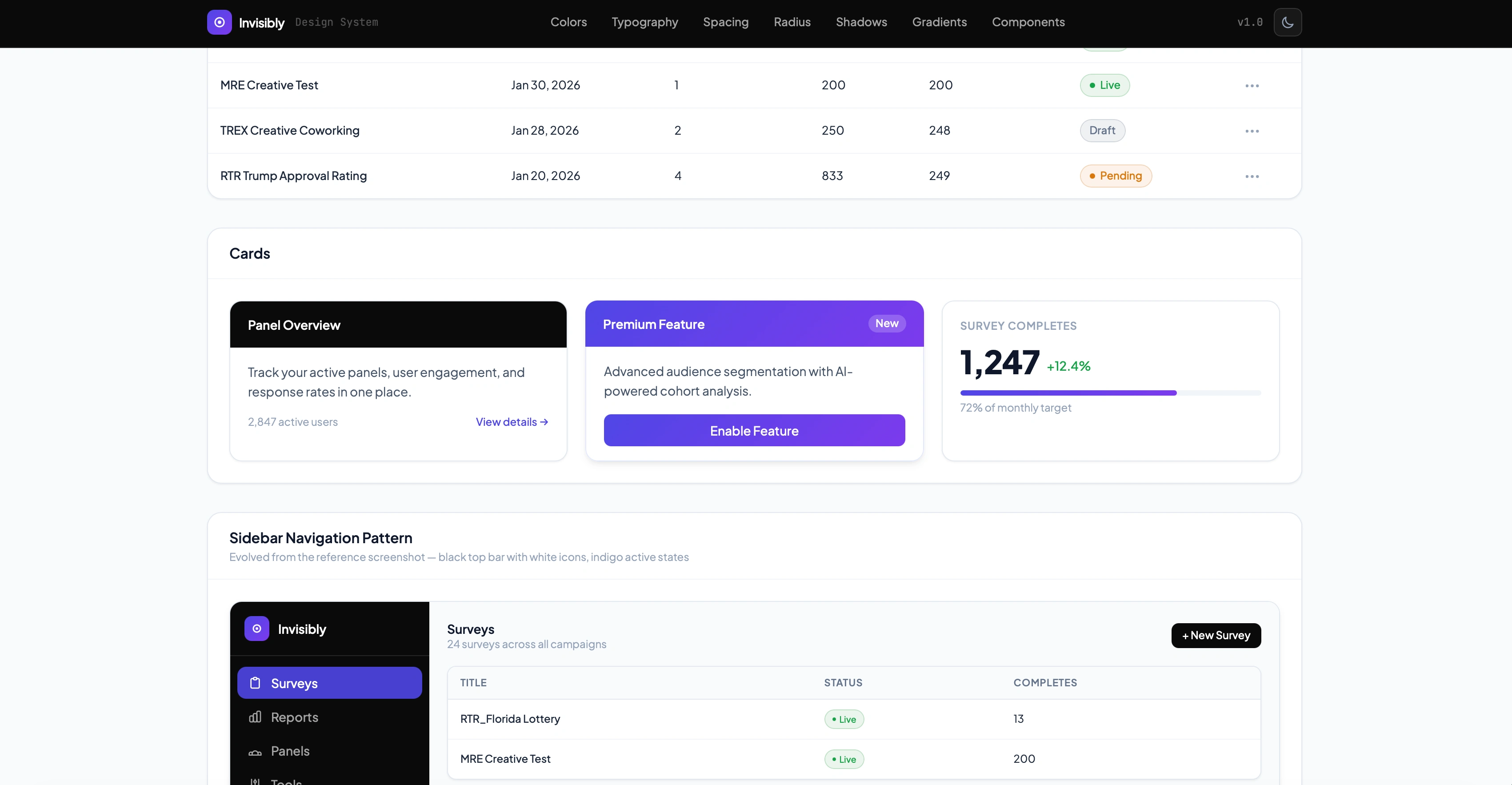
Task: Open Reports in the sidebar
Action: pyautogui.click(x=329, y=717)
